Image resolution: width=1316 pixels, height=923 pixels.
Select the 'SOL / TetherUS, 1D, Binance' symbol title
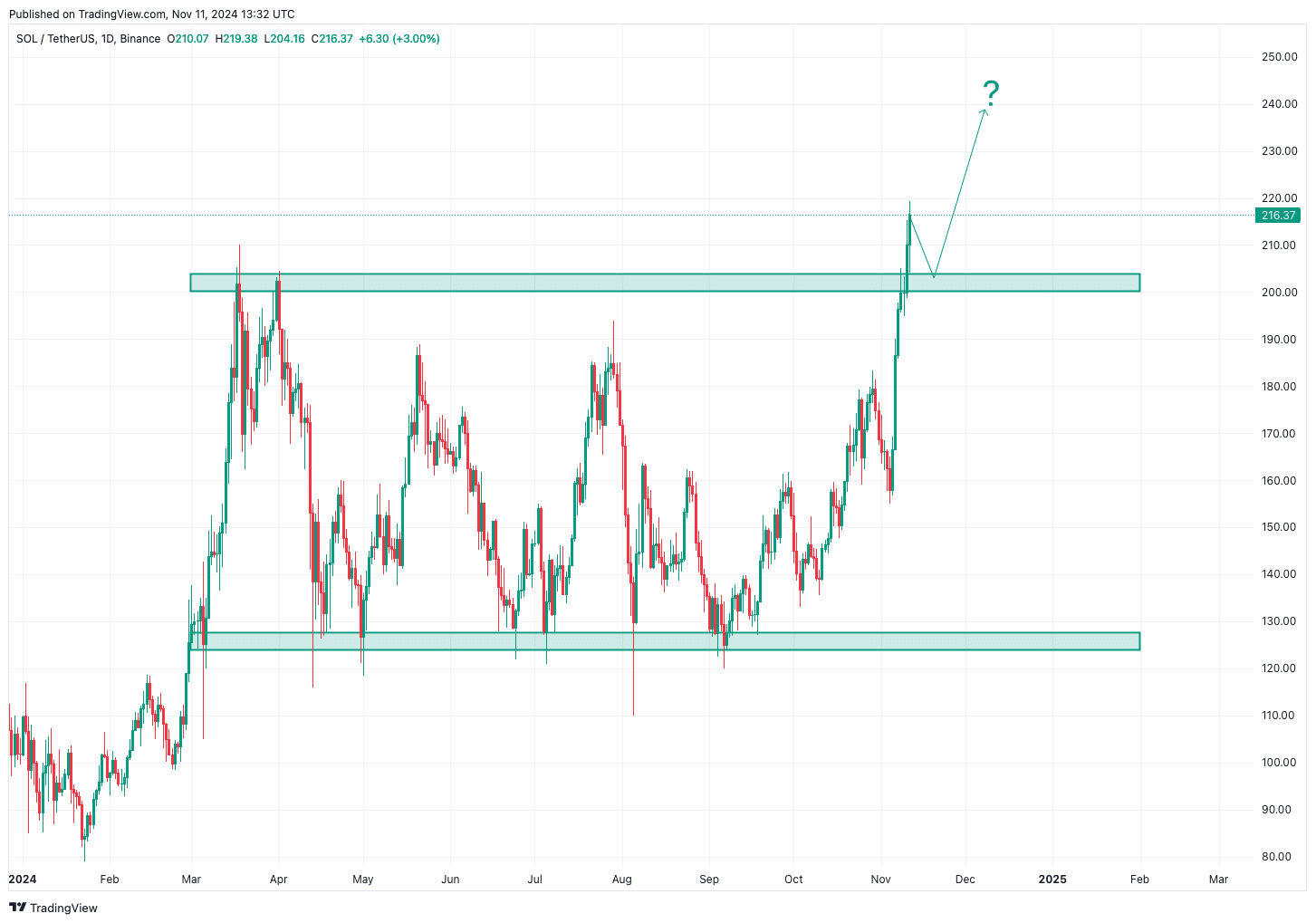pos(89,39)
